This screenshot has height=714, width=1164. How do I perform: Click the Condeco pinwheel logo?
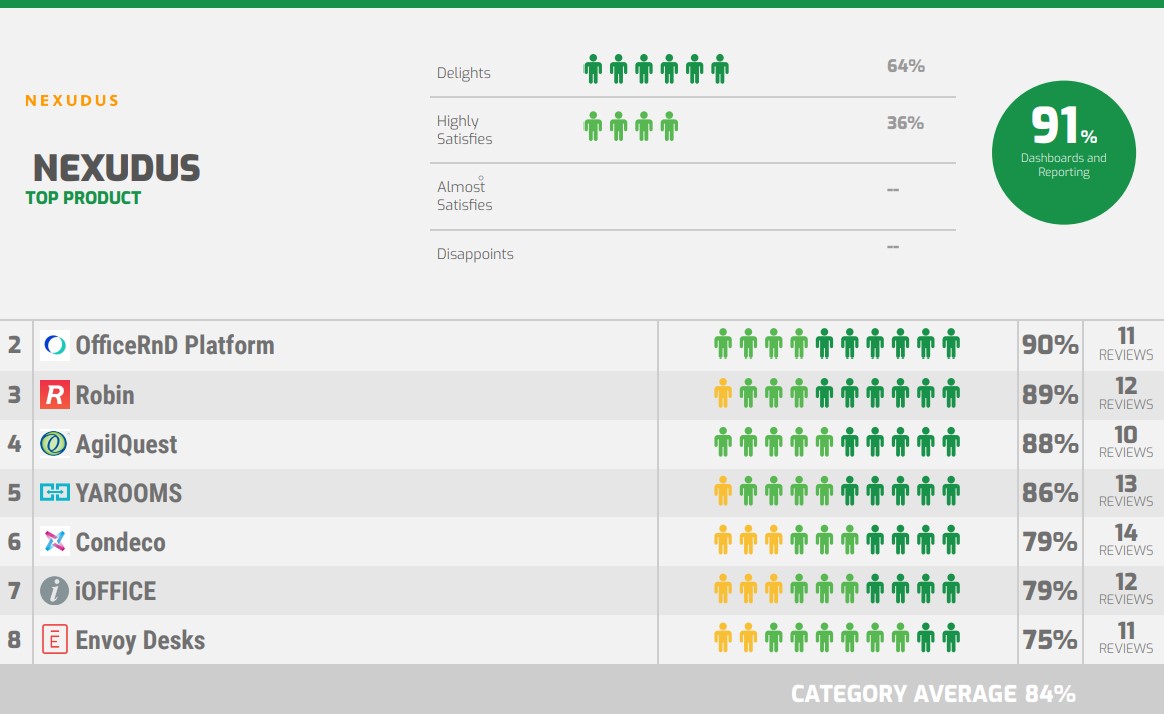(54, 541)
